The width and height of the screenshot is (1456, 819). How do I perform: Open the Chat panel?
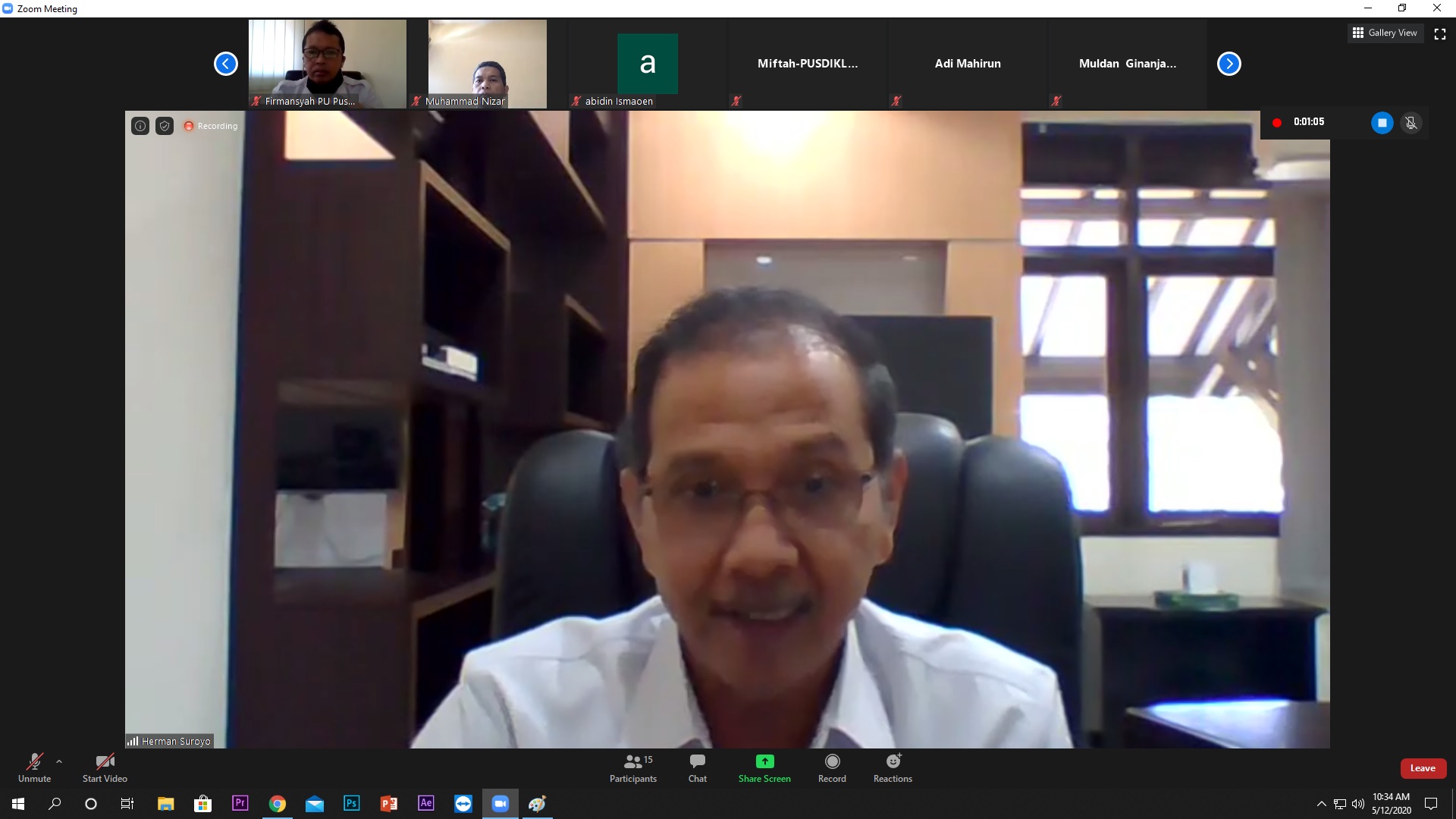[x=698, y=767]
